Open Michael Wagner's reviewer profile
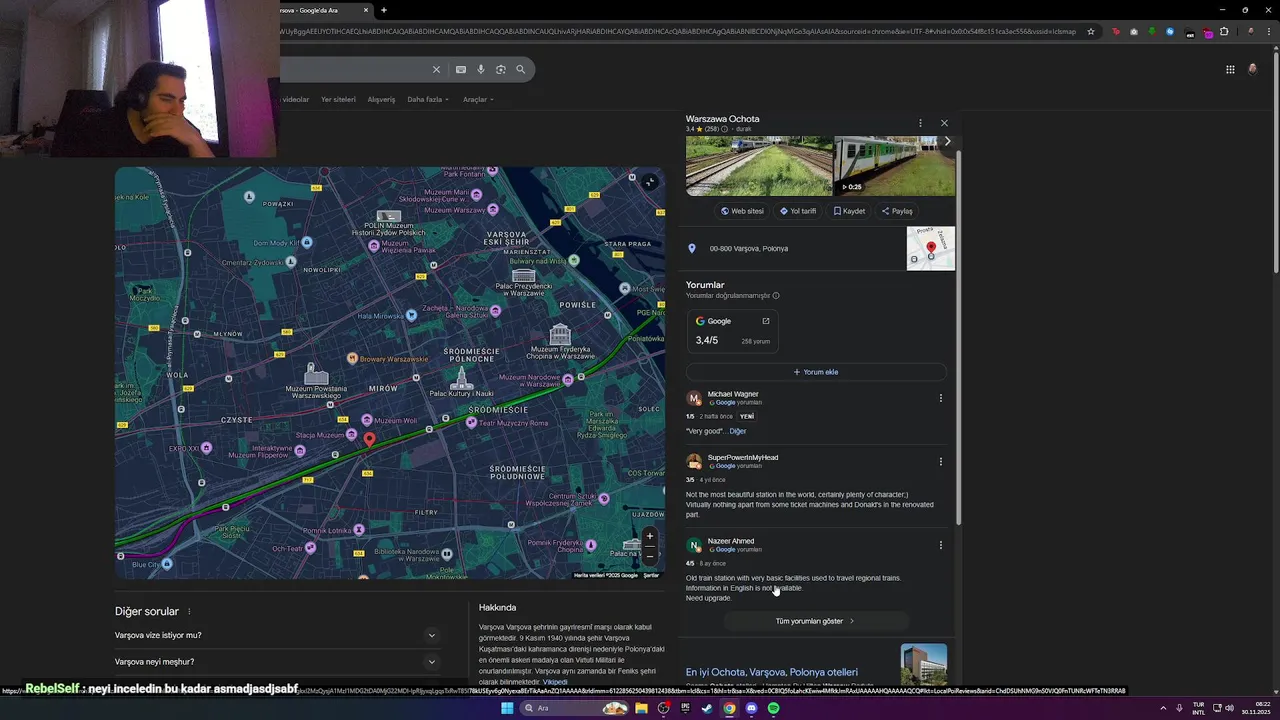1280x720 pixels. [733, 394]
